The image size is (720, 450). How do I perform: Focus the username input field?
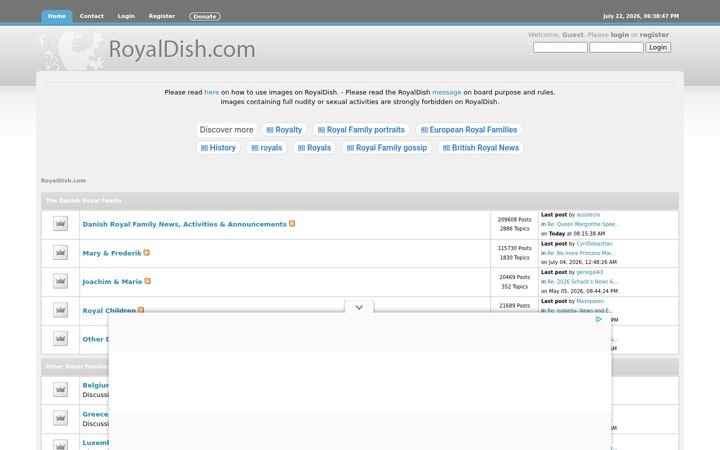pyautogui.click(x=560, y=47)
